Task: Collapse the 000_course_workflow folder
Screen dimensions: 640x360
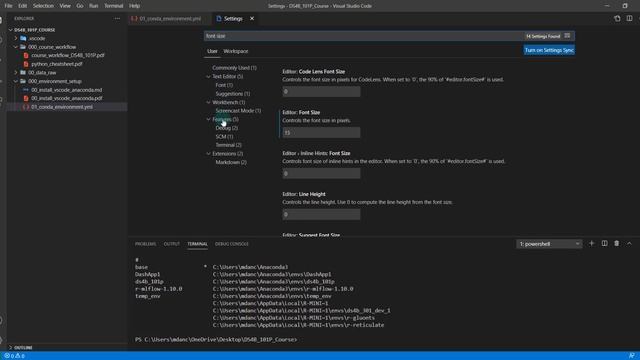Action: click(16, 47)
